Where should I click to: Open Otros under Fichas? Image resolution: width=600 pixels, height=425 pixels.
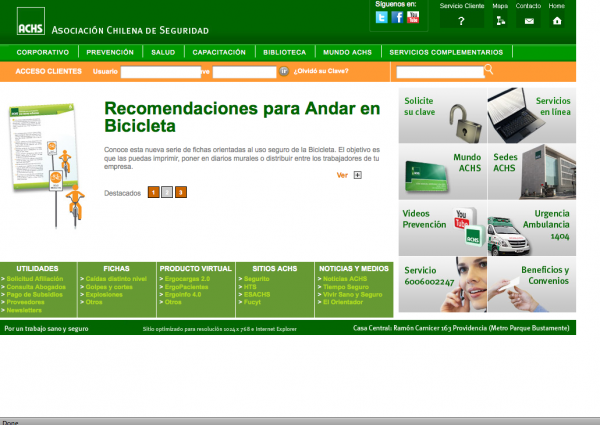pos(94,302)
